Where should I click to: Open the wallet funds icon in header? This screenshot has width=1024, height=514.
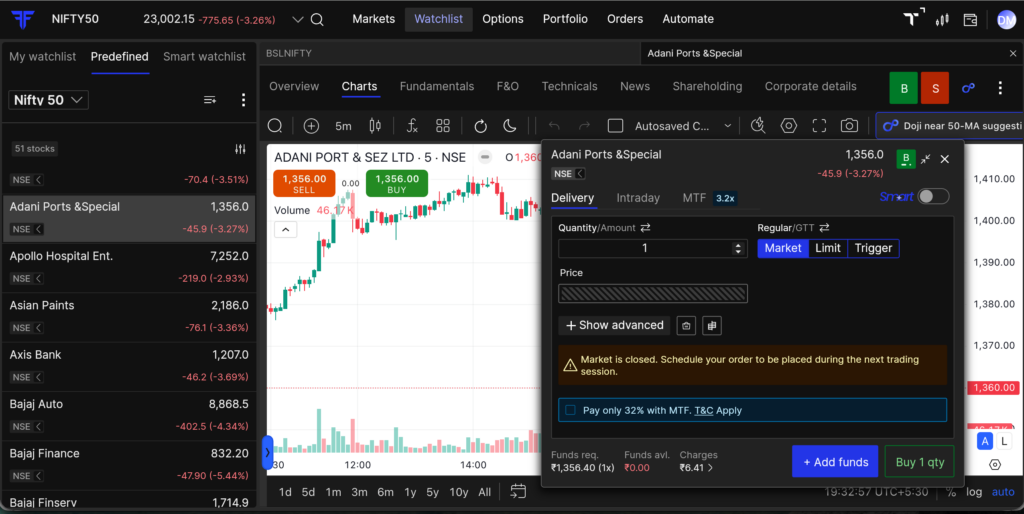tap(970, 20)
